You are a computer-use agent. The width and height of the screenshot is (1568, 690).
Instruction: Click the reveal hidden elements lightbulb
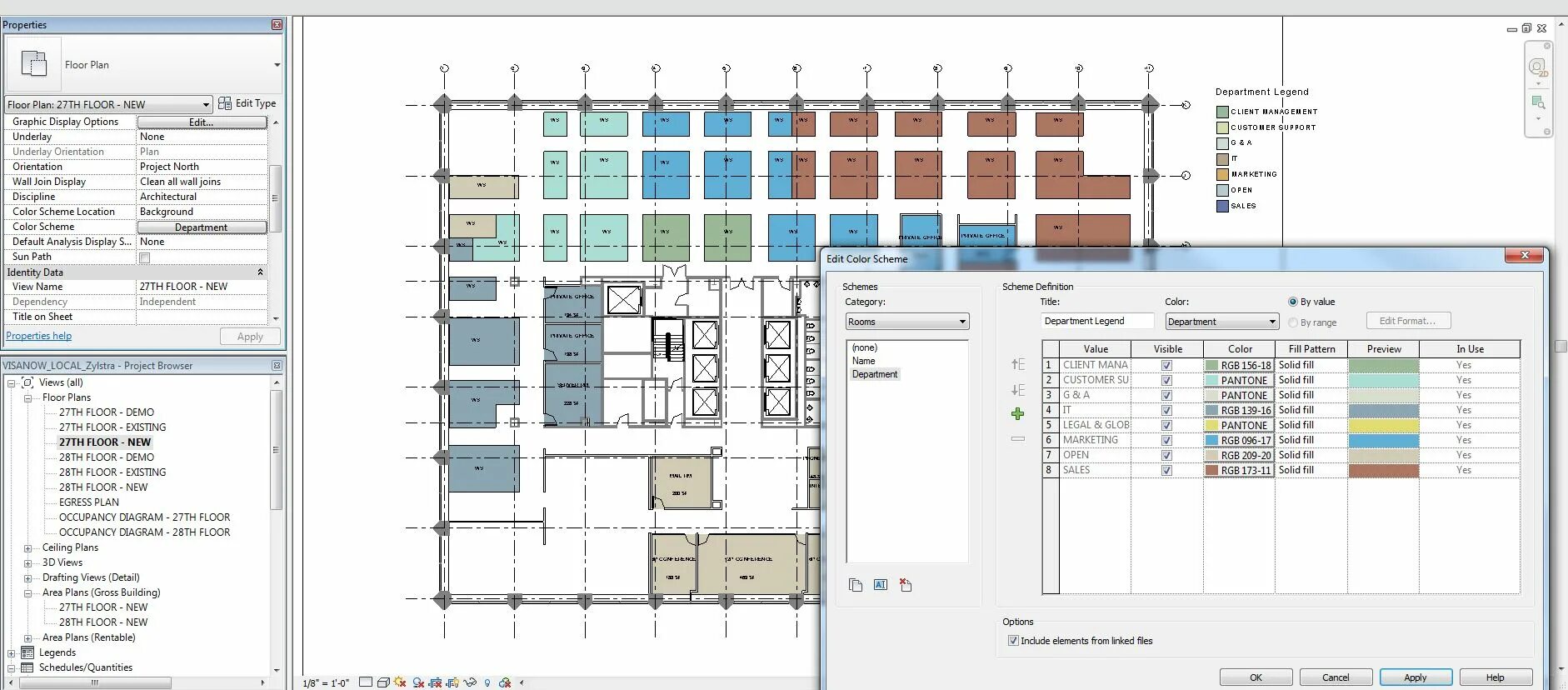[487, 682]
